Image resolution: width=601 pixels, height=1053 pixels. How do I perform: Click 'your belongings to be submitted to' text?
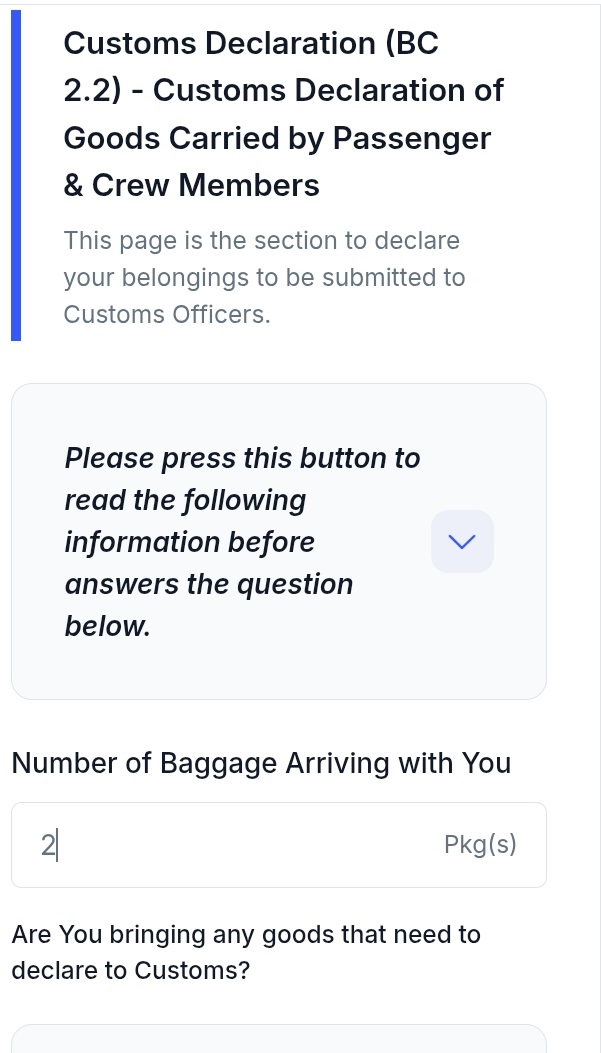[x=264, y=277]
